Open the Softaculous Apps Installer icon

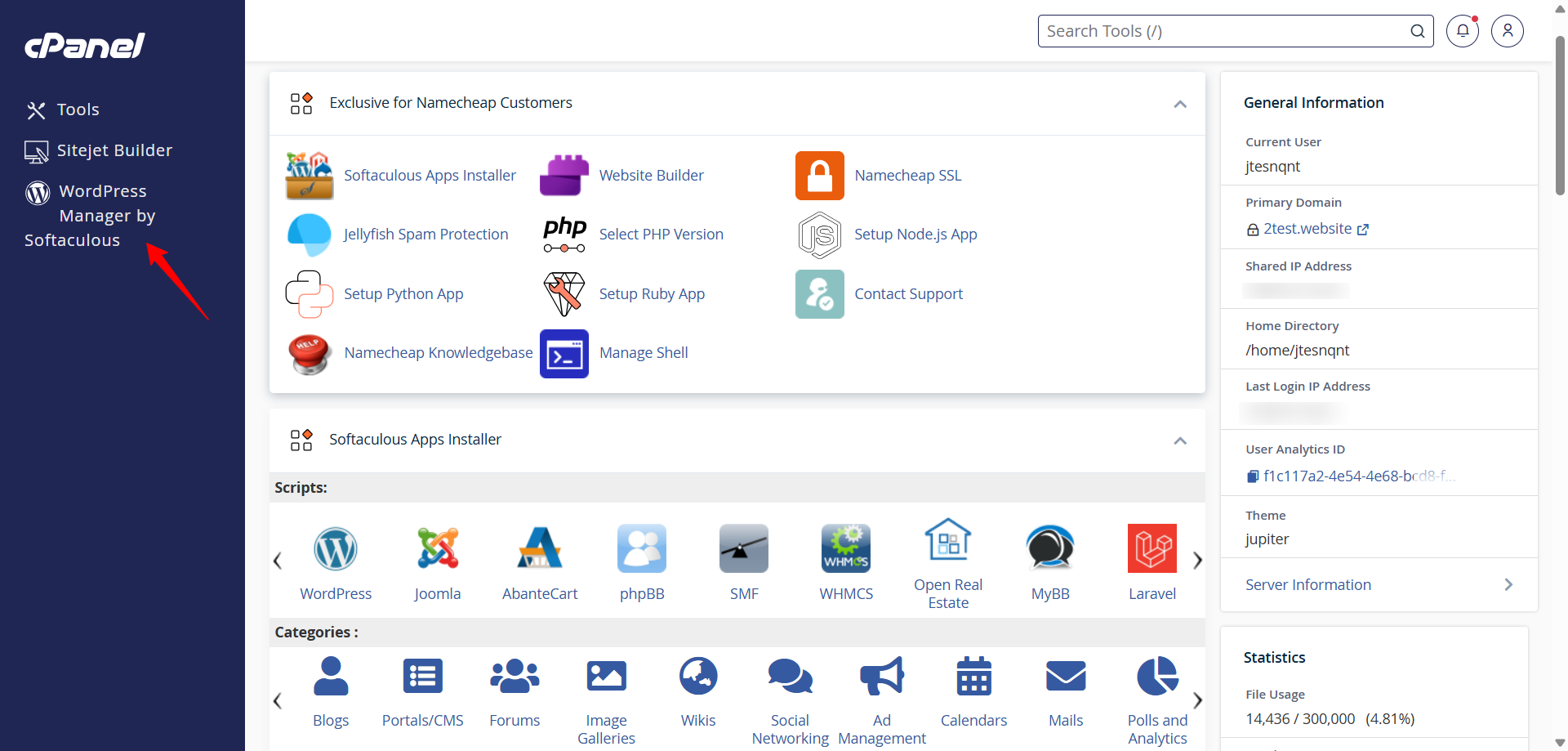pos(310,176)
